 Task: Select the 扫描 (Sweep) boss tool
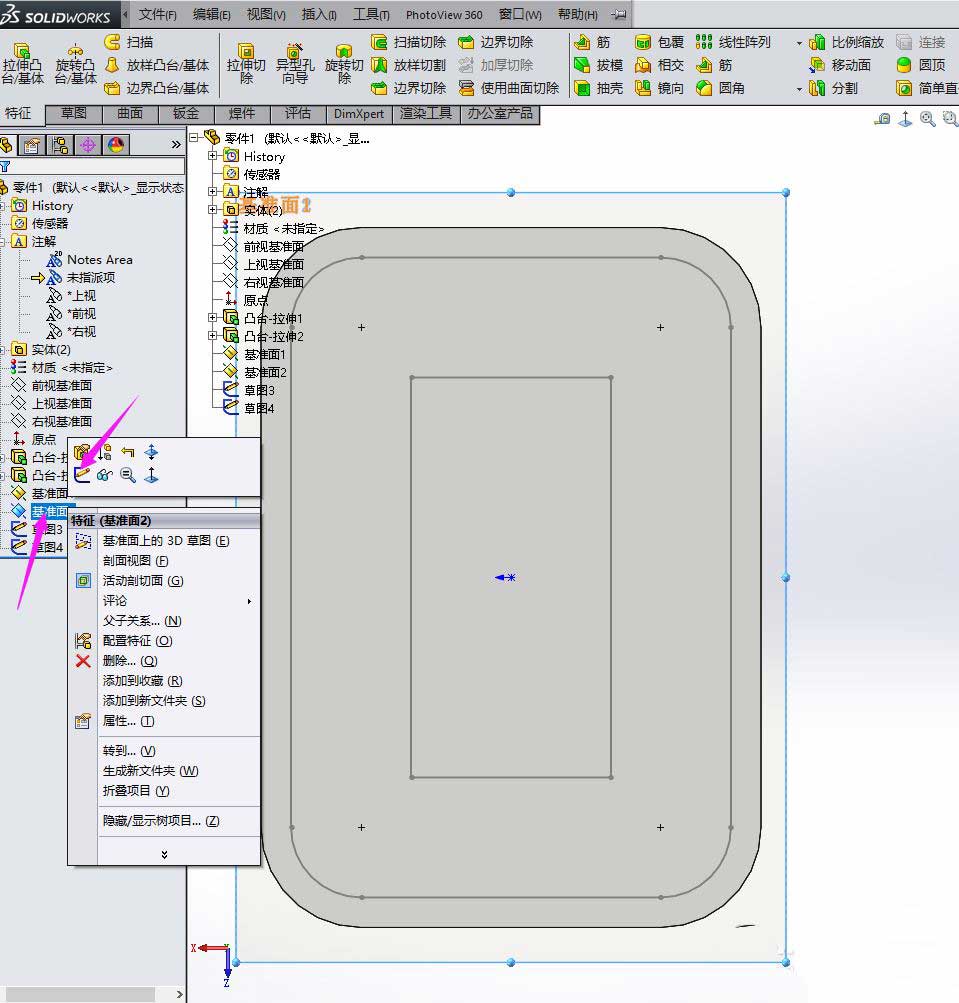(129, 42)
